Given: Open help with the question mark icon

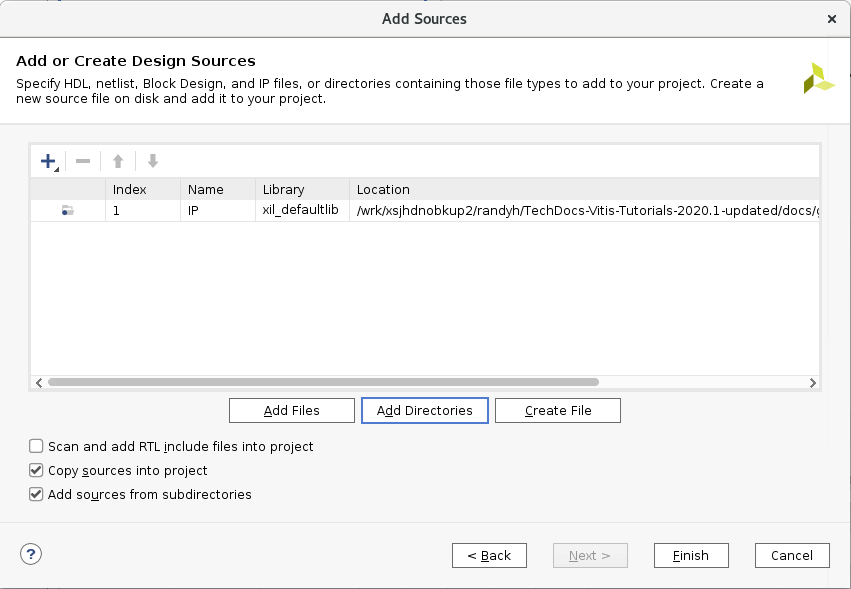Looking at the screenshot, I should click(31, 554).
